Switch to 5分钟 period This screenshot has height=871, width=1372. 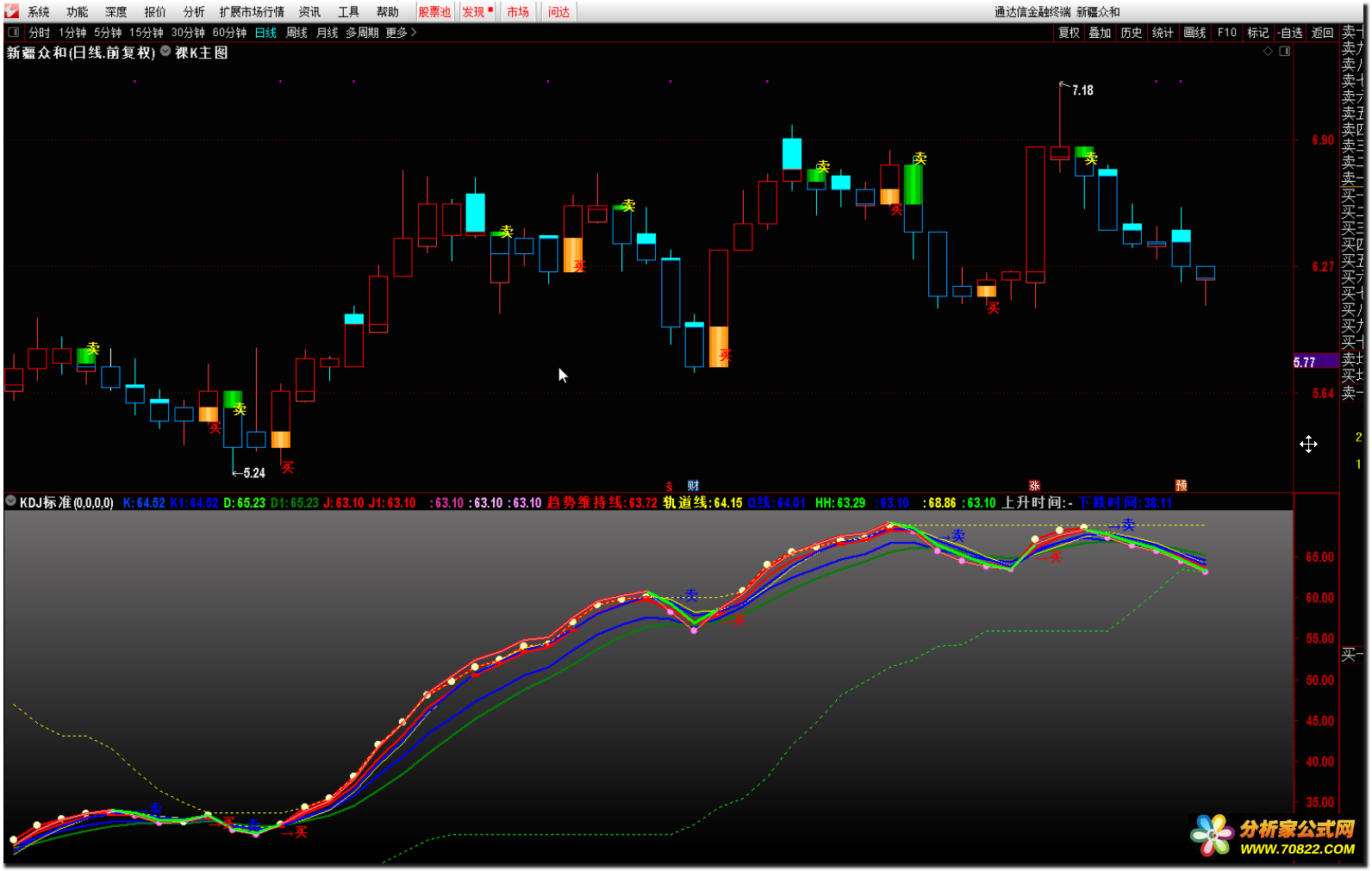108,33
